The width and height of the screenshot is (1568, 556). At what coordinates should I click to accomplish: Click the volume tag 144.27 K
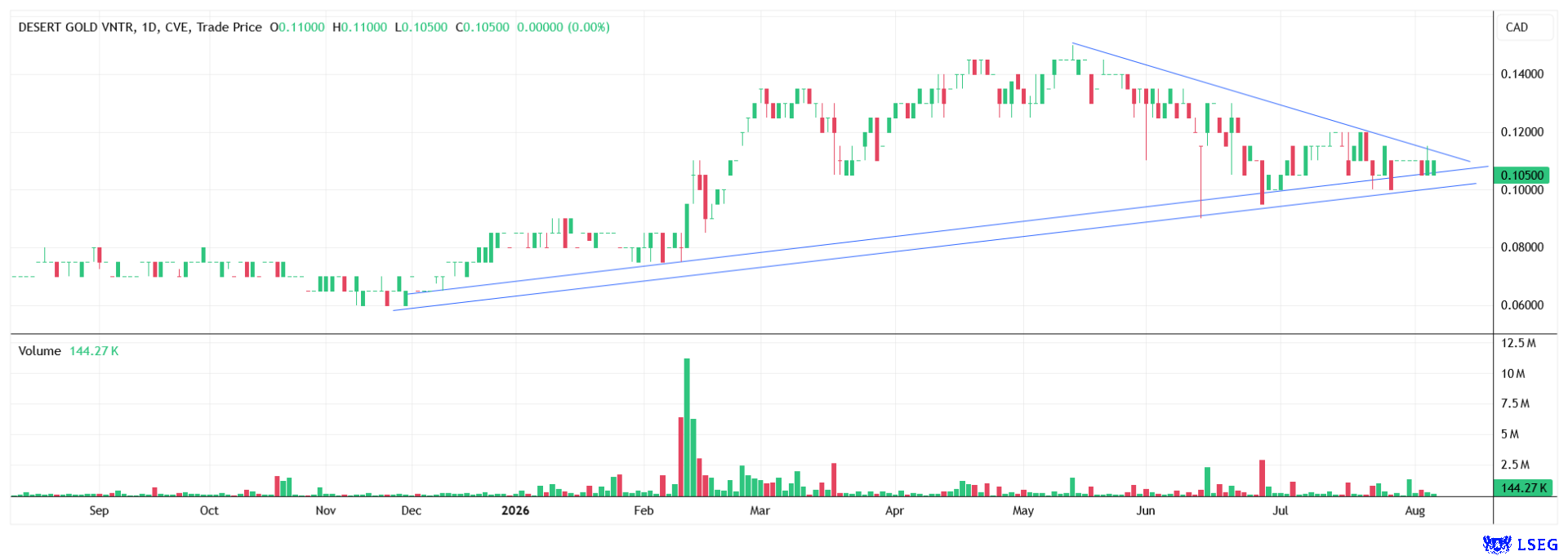[1521, 487]
